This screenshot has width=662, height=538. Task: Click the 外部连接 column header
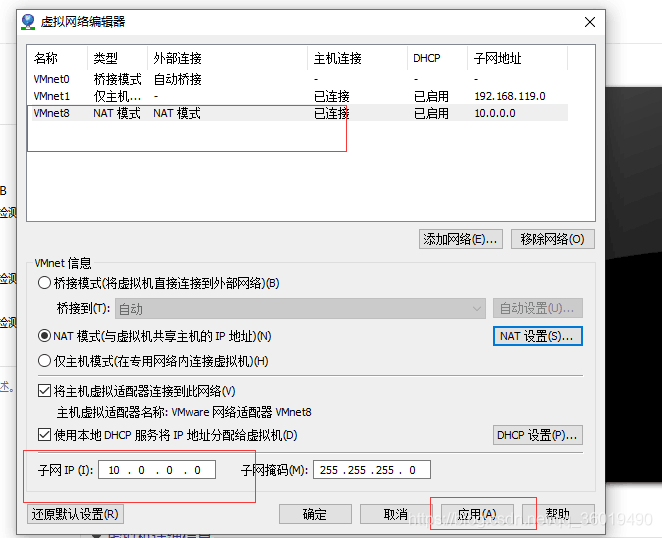pos(228,58)
